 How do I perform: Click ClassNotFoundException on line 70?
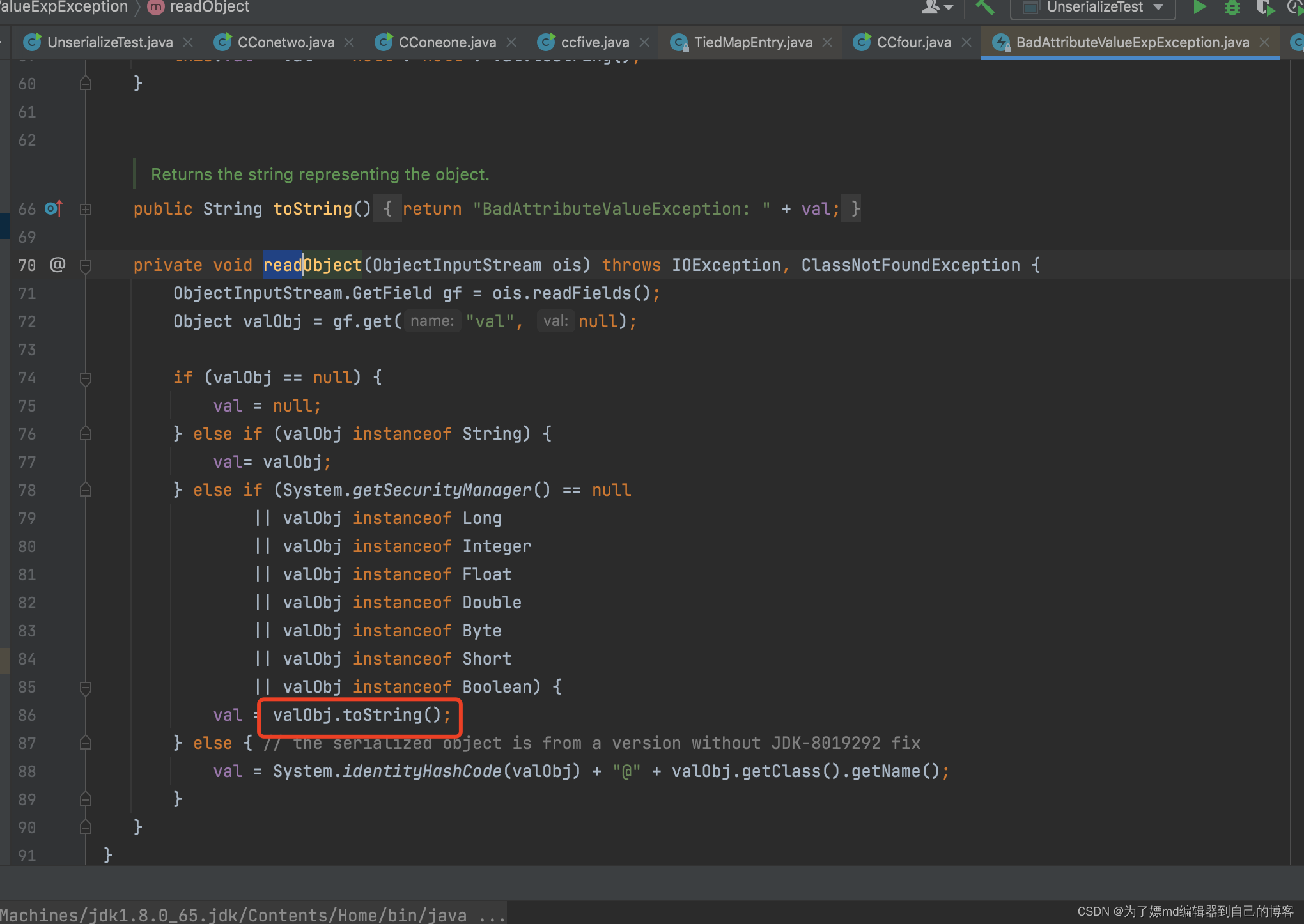click(911, 265)
